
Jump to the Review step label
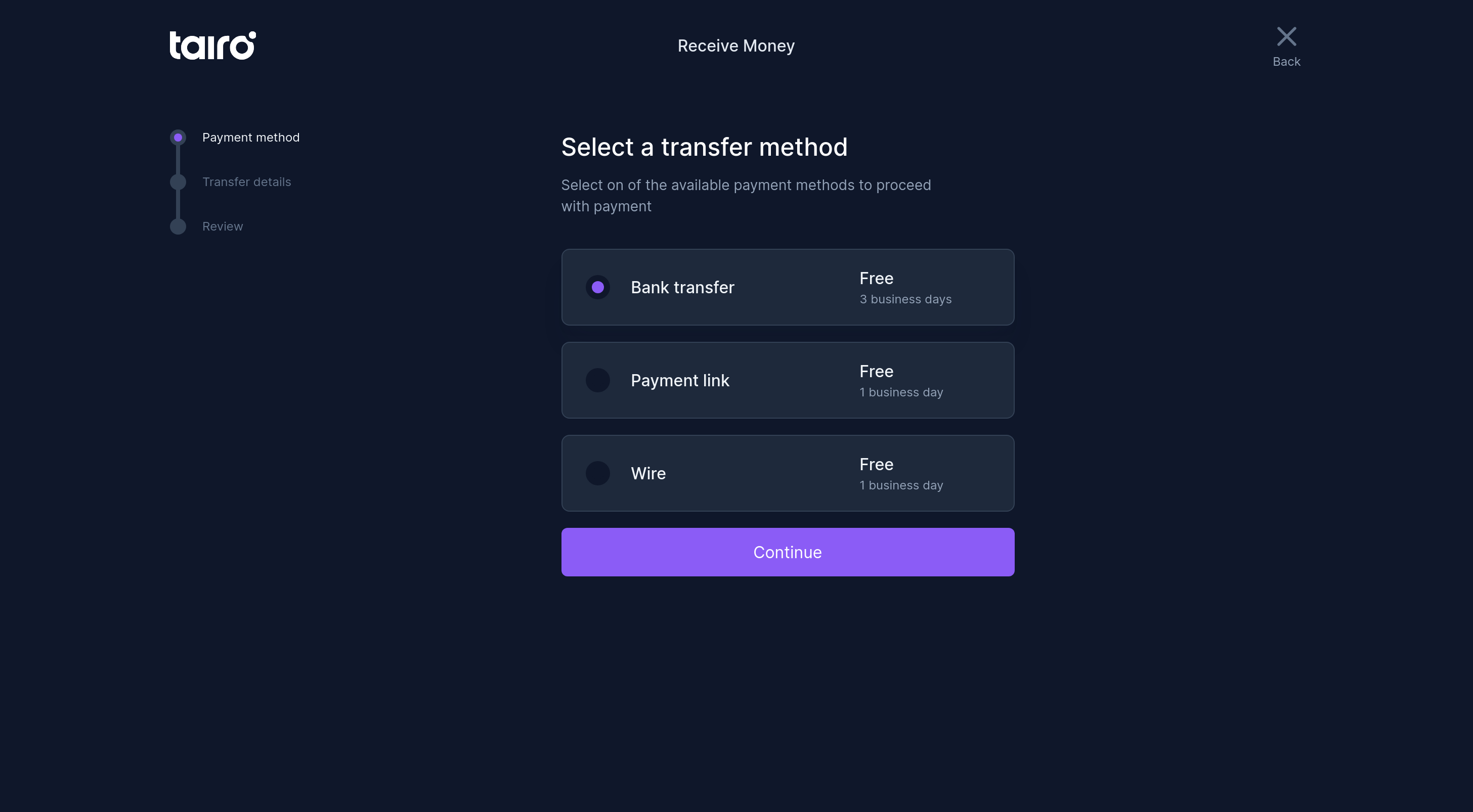coord(223,227)
